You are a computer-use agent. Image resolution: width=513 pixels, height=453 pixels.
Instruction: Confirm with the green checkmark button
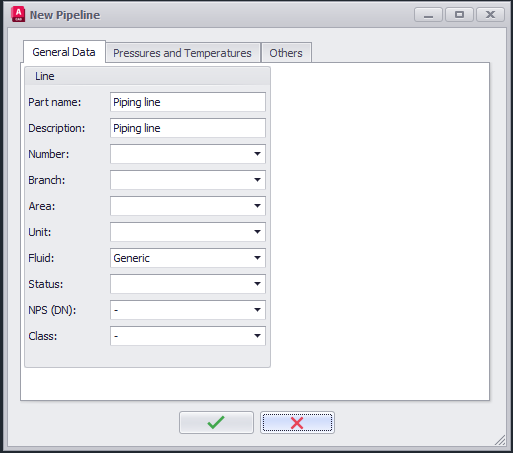point(216,422)
